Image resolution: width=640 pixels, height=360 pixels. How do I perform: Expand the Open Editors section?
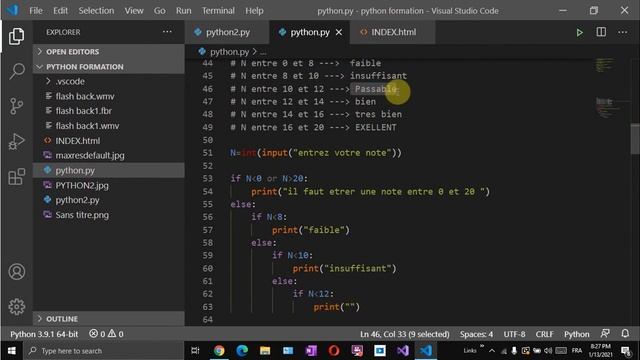[109, 51]
